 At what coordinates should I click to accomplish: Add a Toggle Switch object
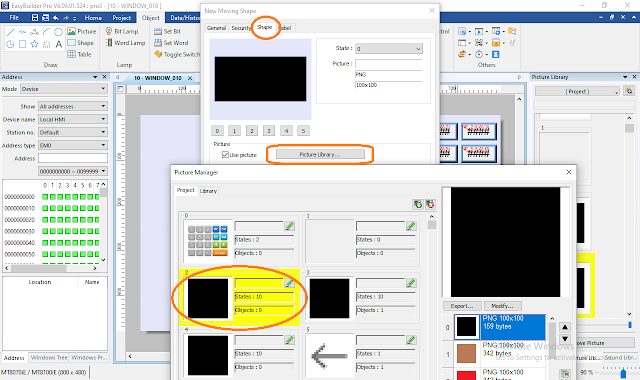point(177,54)
